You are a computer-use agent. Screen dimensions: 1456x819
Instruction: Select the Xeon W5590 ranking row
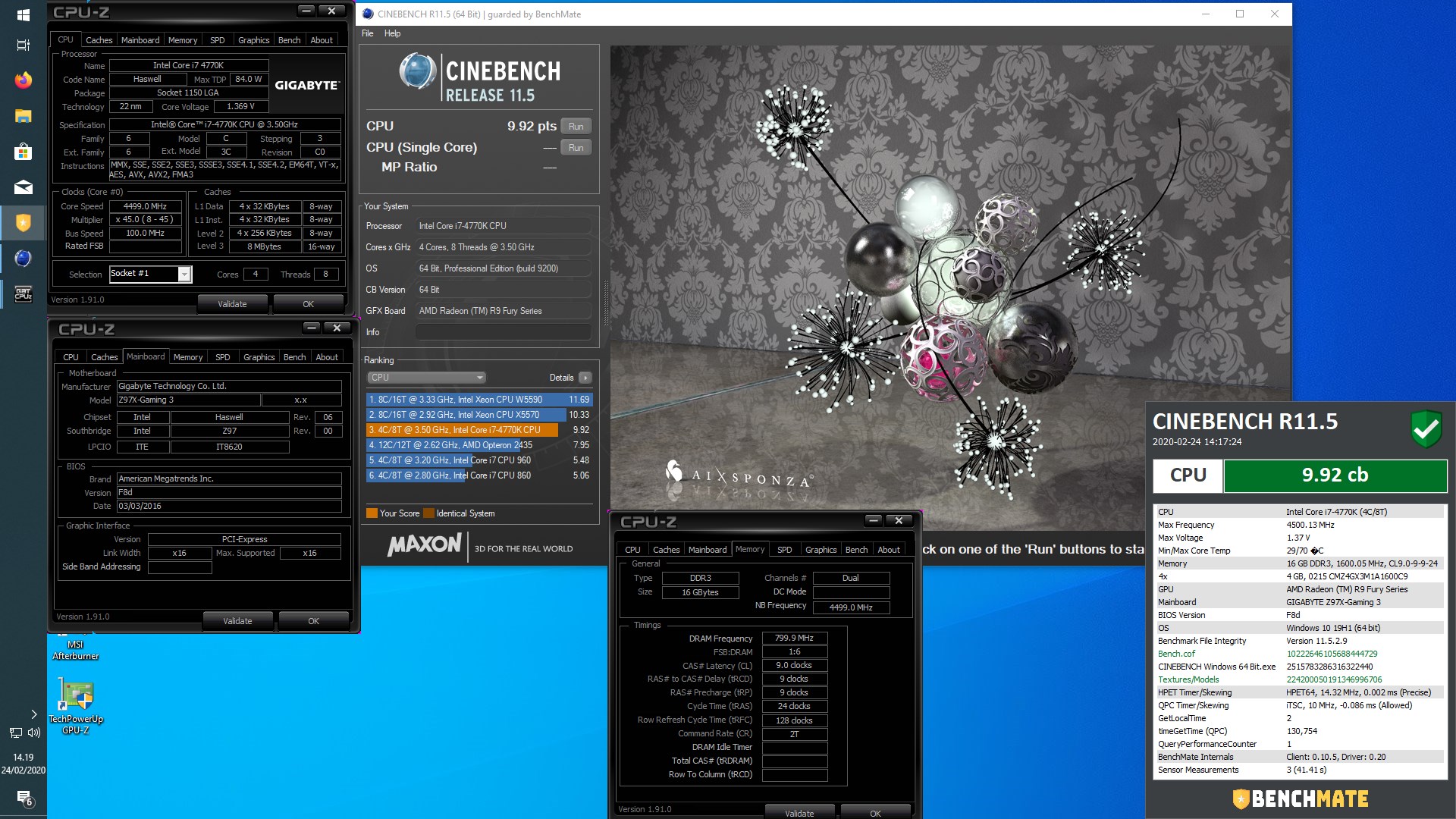(x=479, y=400)
